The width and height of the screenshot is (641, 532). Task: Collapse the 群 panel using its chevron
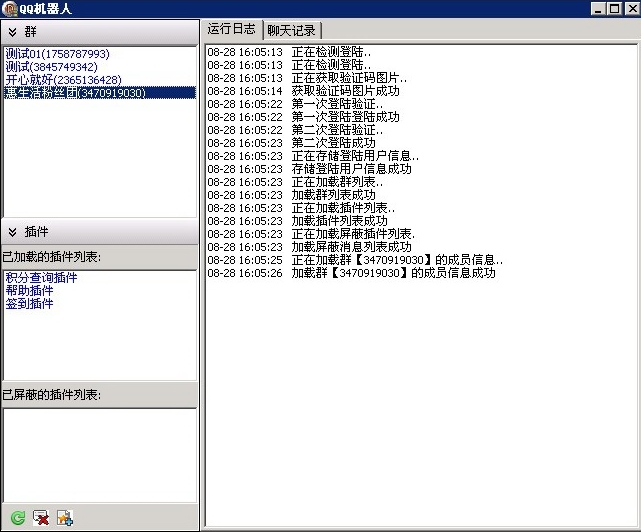click(x=12, y=32)
